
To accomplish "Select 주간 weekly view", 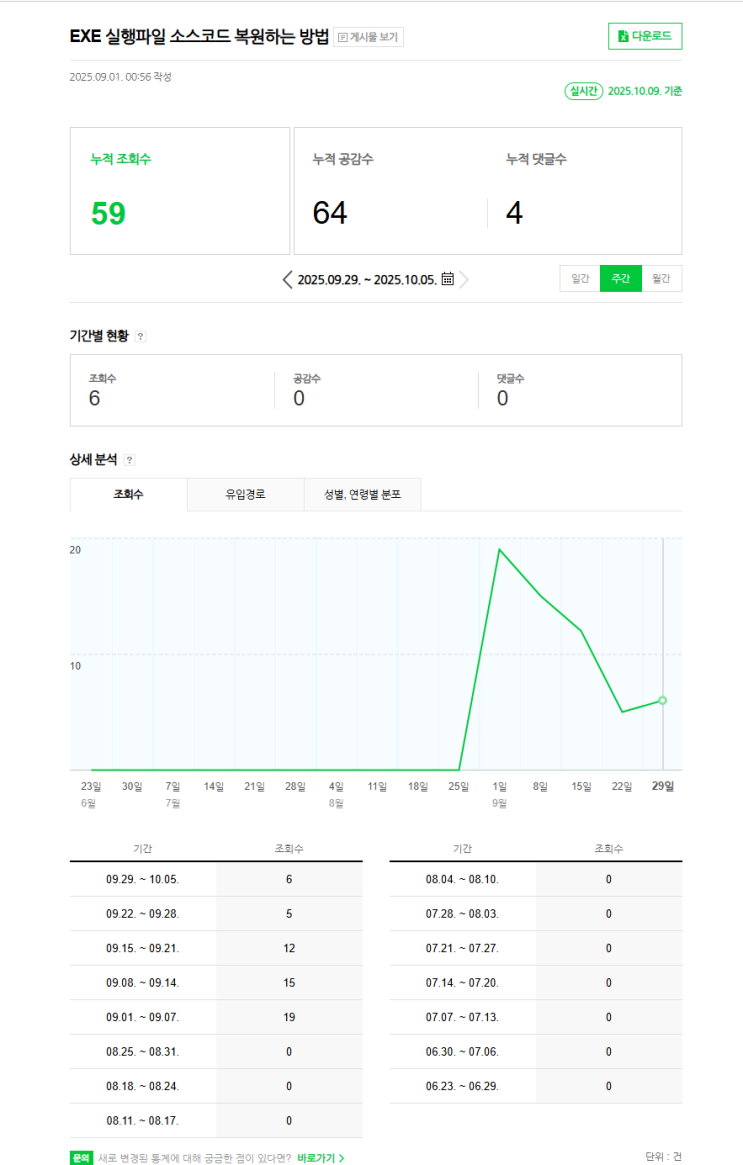I will 620,279.
